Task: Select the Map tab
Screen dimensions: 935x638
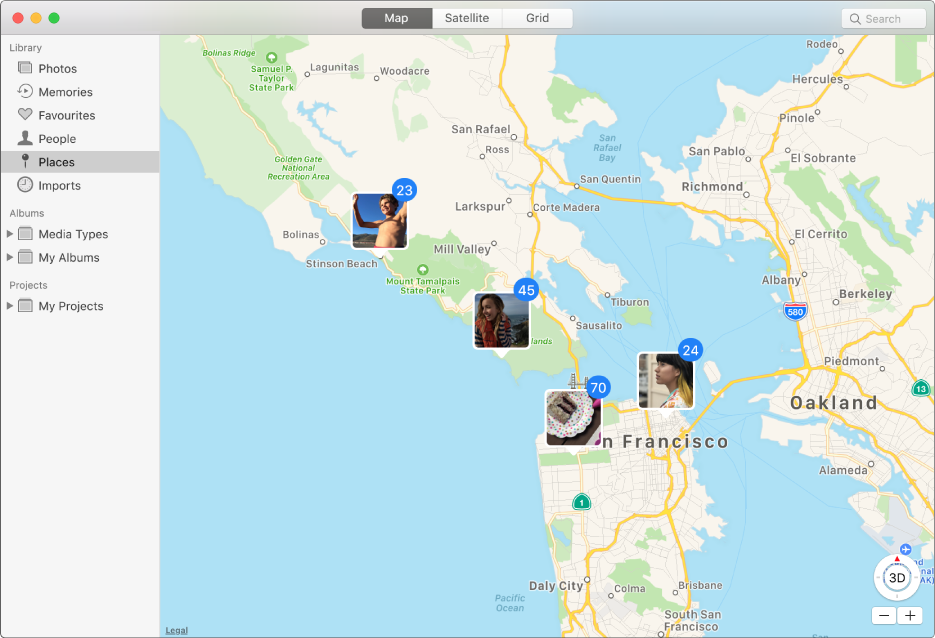Action: [x=396, y=18]
